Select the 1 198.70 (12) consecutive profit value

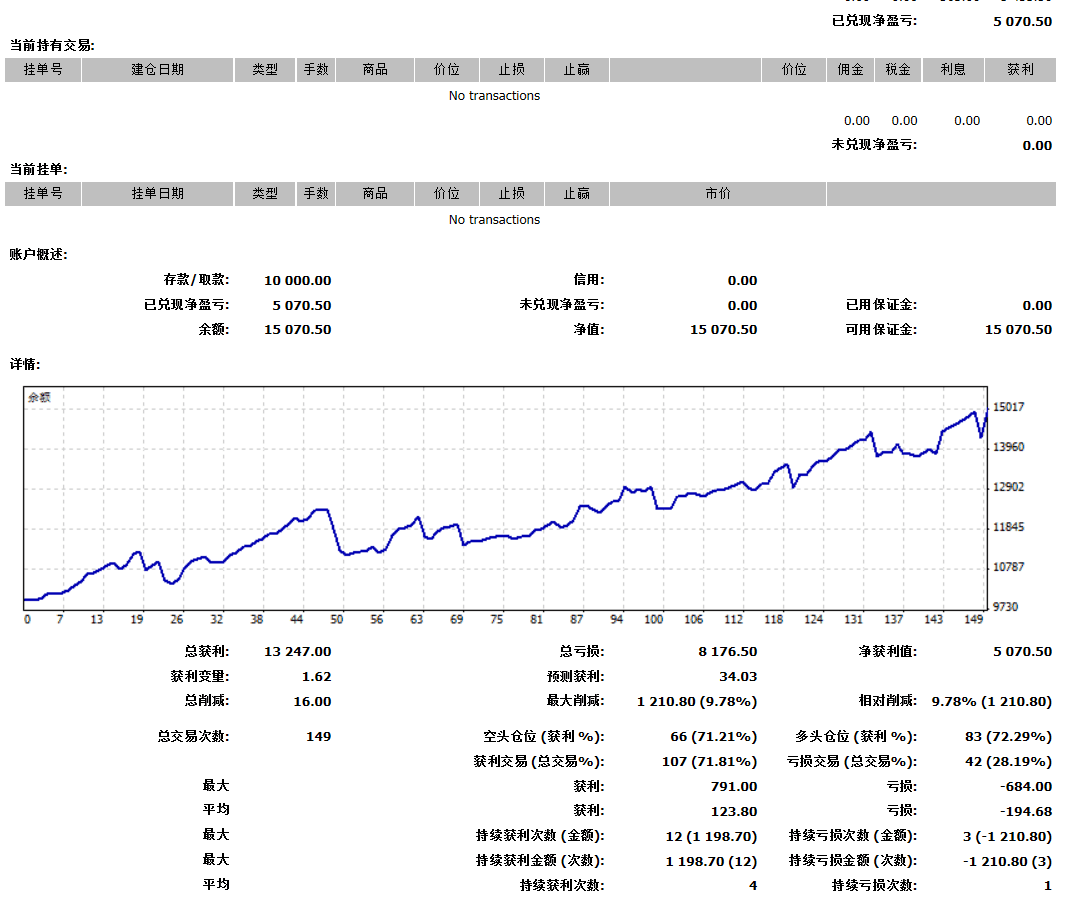point(711,861)
